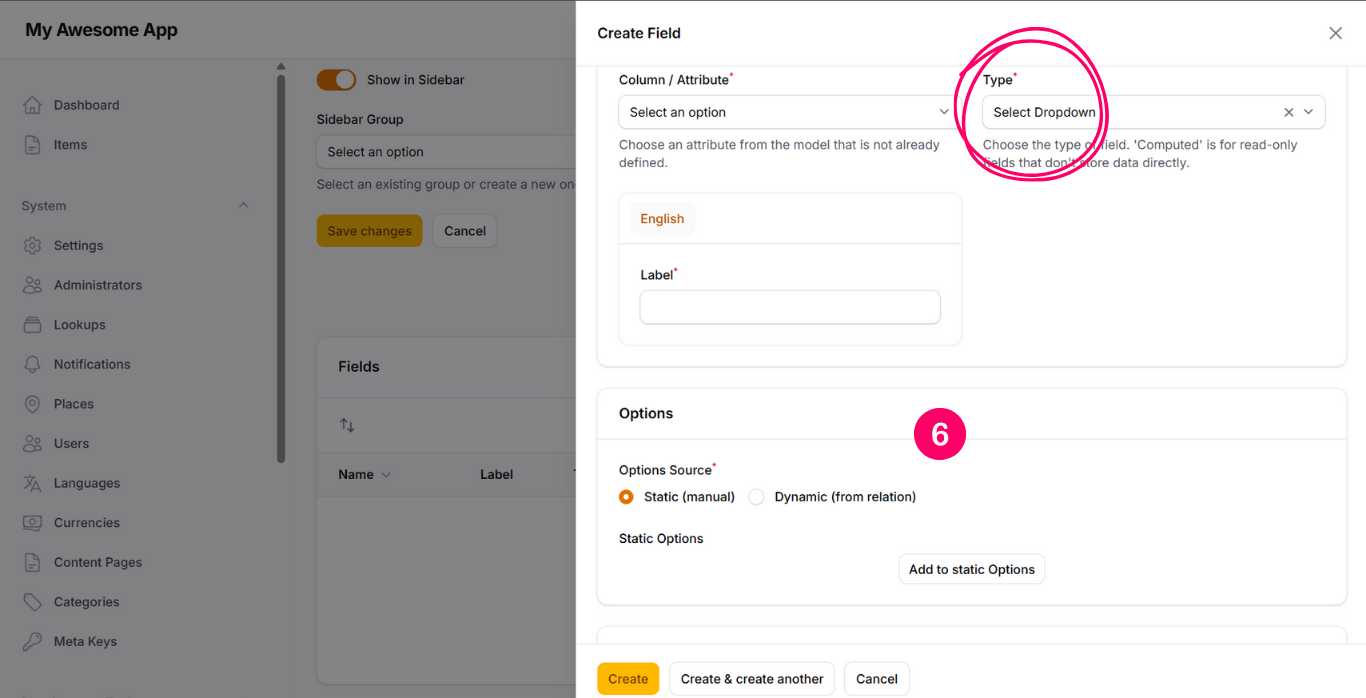
Task: Click the Add to static Options button
Action: pyautogui.click(x=971, y=569)
